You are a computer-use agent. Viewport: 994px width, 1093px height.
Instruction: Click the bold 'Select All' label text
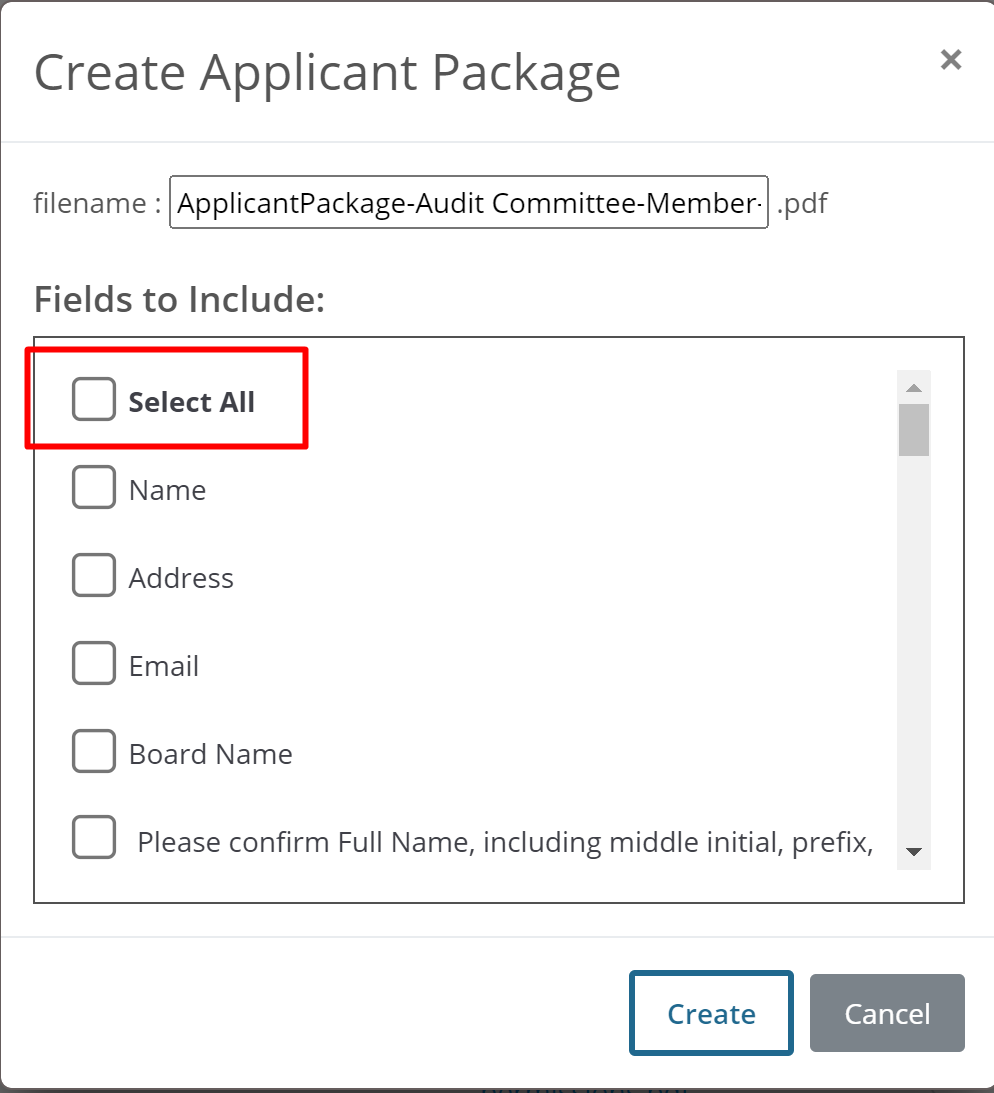coord(191,402)
